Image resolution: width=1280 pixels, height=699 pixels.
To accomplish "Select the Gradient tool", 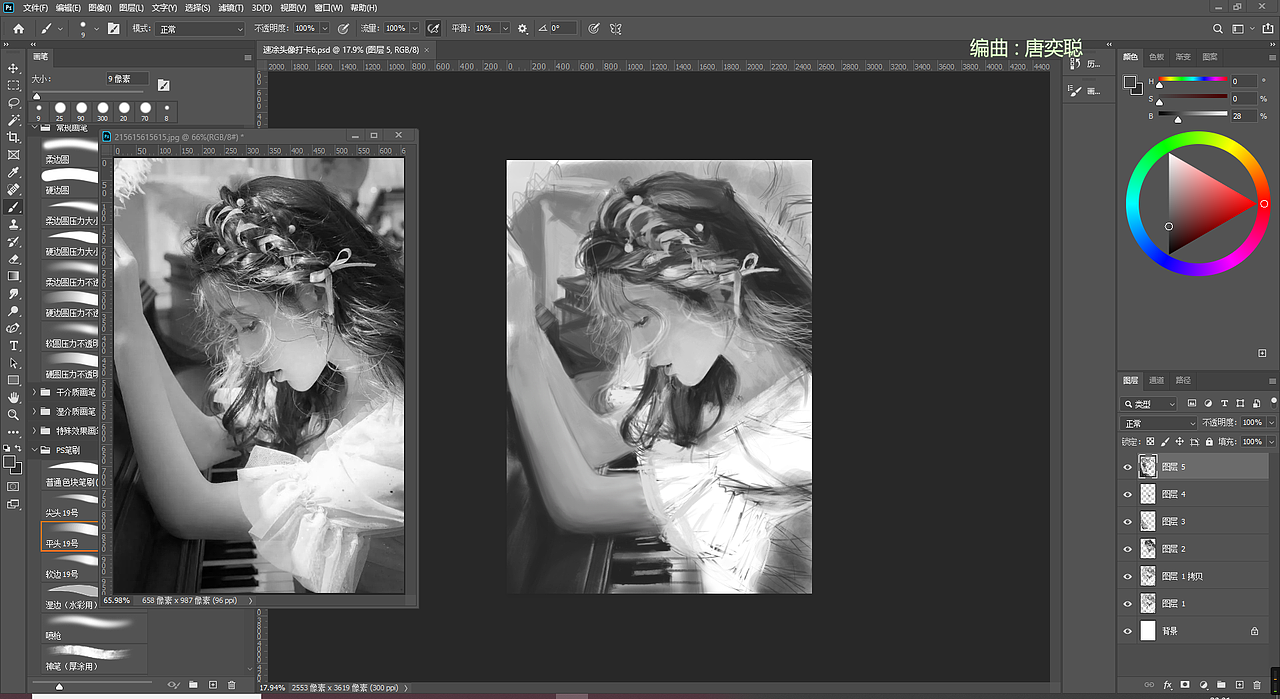I will coord(14,276).
